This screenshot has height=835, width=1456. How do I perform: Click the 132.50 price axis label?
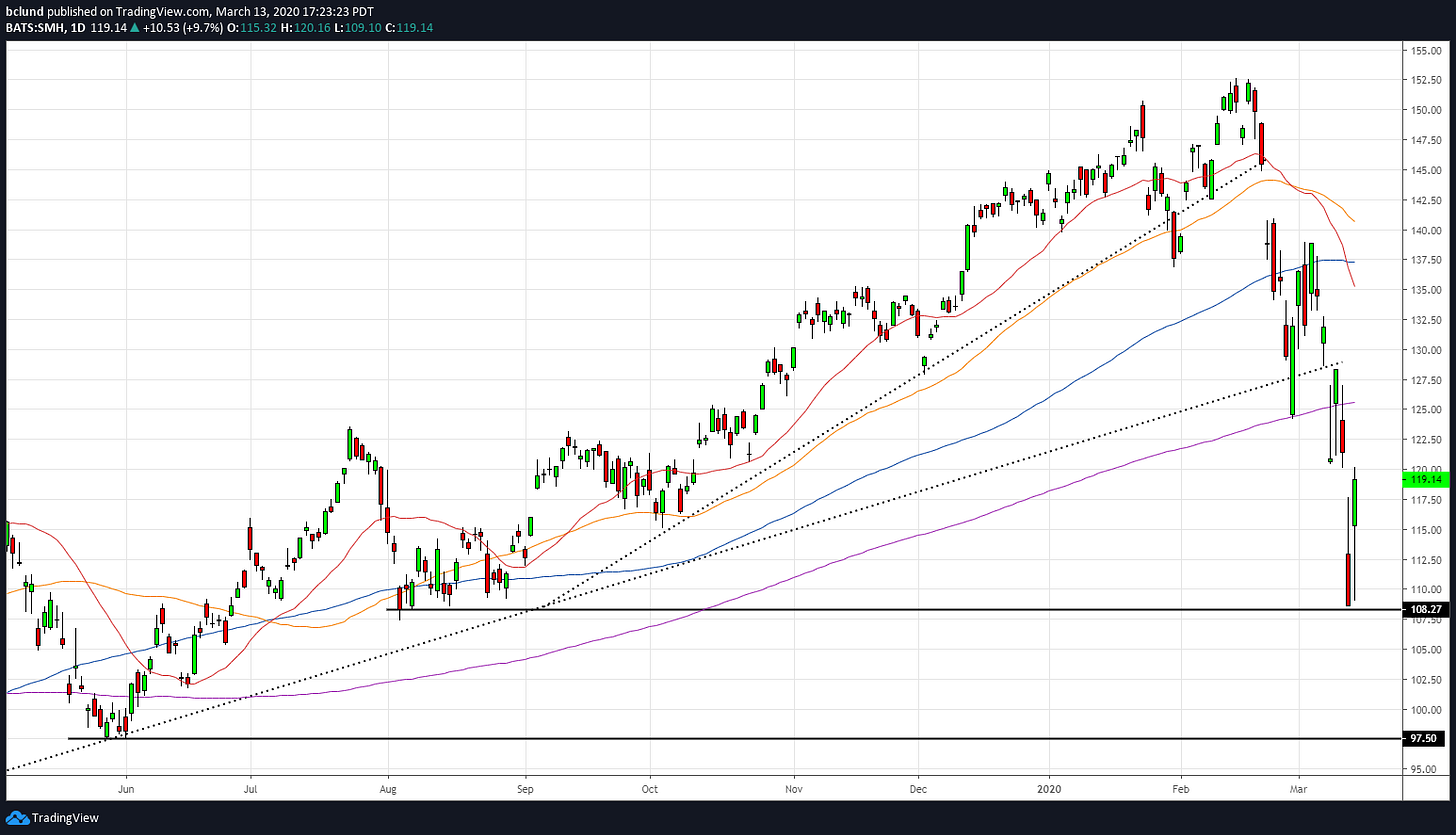pos(1426,320)
